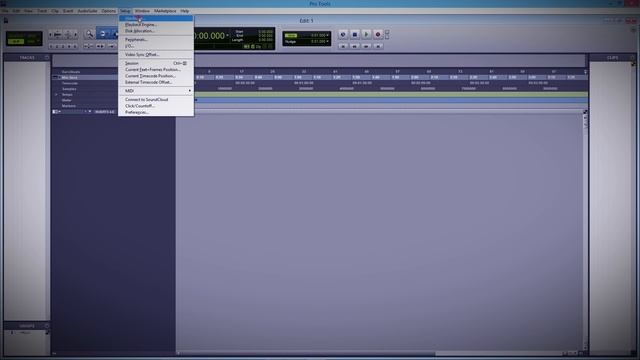The height and width of the screenshot is (360, 640).
Task: Open the Nudge value dropdown
Action: click(x=327, y=42)
